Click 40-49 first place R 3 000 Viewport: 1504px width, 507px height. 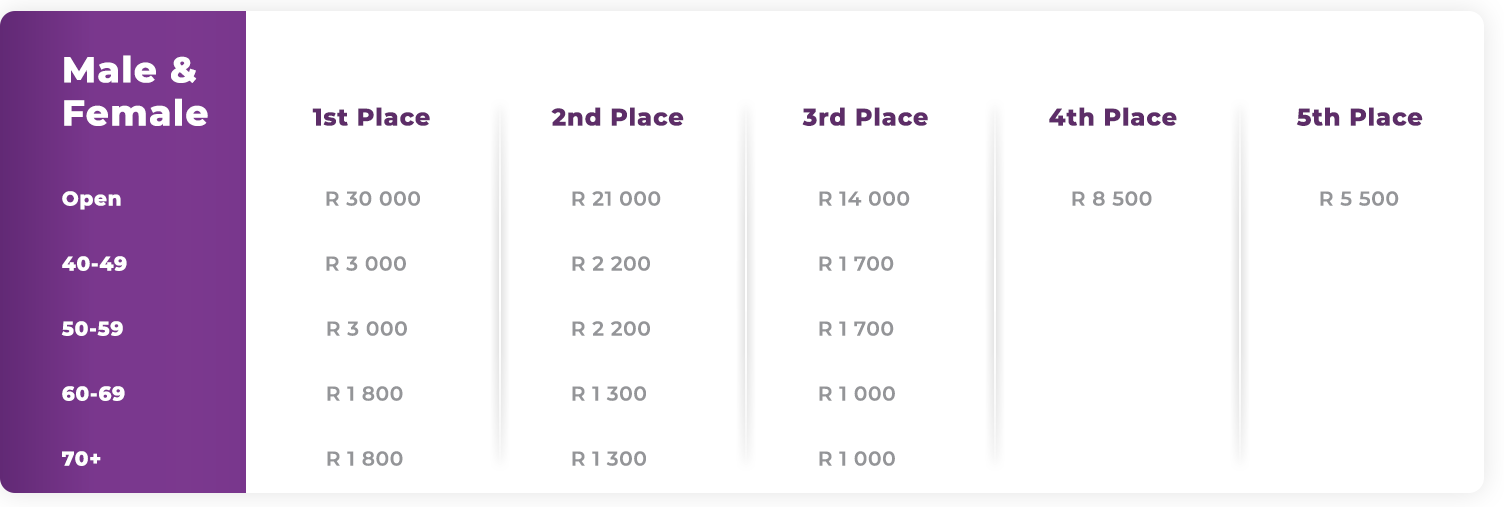pyautogui.click(x=366, y=264)
